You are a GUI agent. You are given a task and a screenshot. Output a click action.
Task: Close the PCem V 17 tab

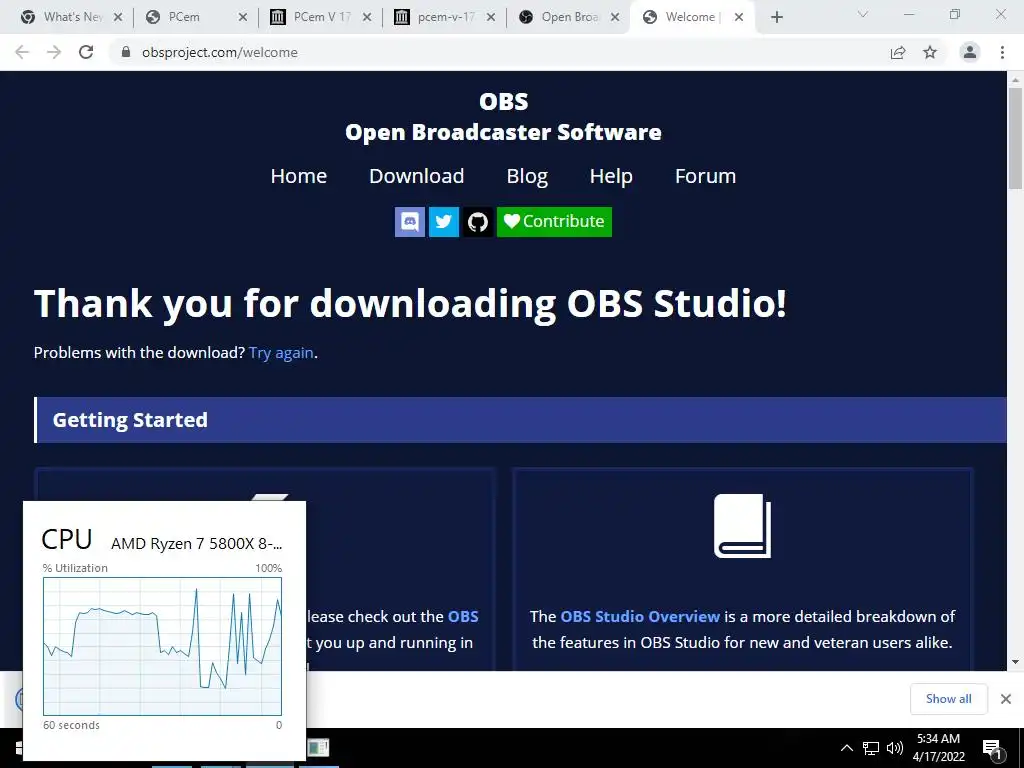tap(366, 17)
